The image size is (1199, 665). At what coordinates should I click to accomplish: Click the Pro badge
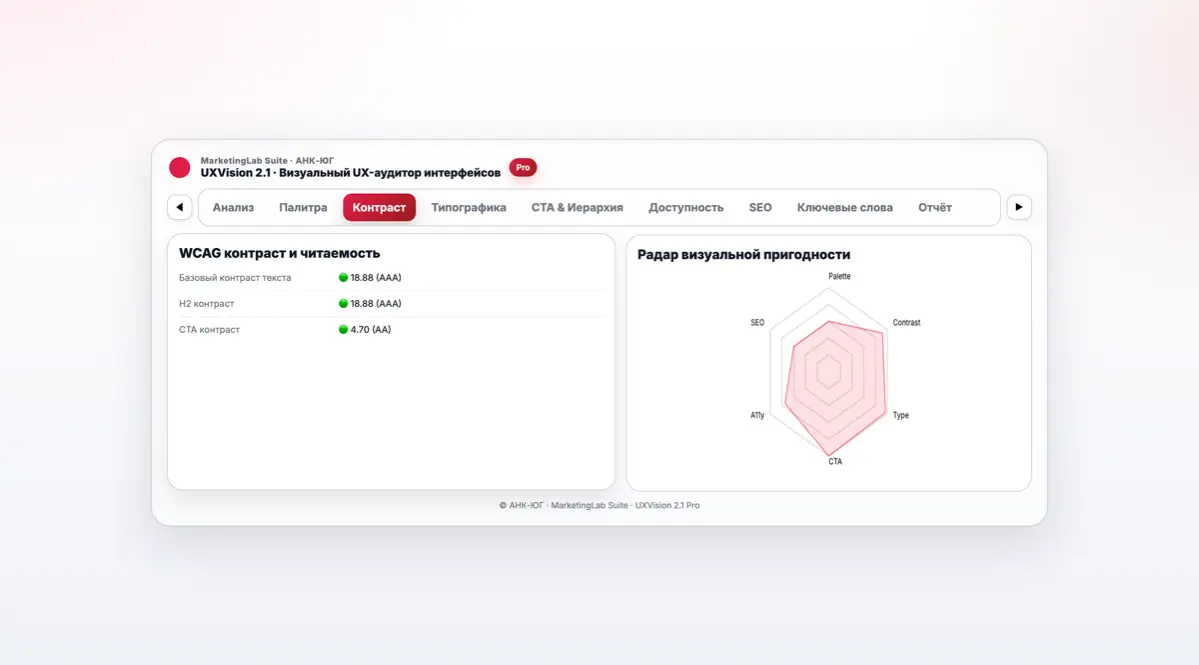point(523,167)
